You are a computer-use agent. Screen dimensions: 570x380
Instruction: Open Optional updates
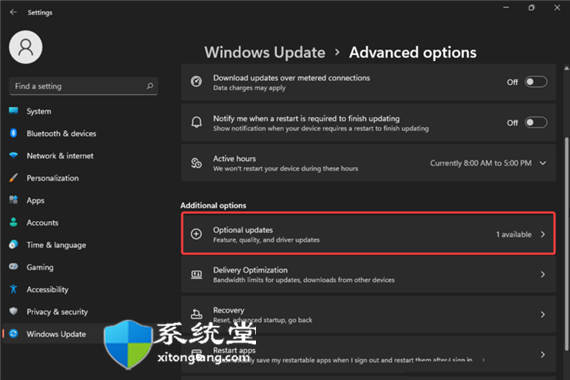368,234
